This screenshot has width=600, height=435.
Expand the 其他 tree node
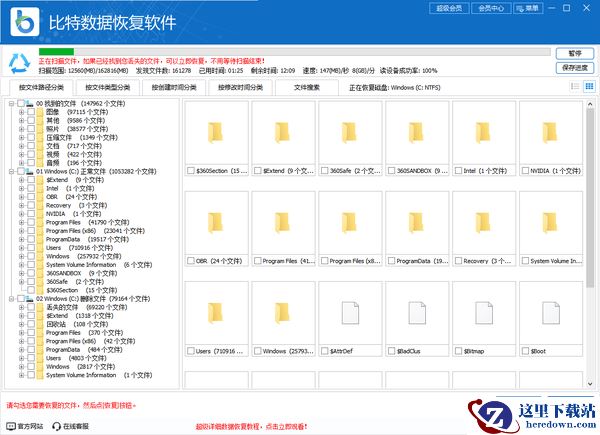click(x=21, y=121)
